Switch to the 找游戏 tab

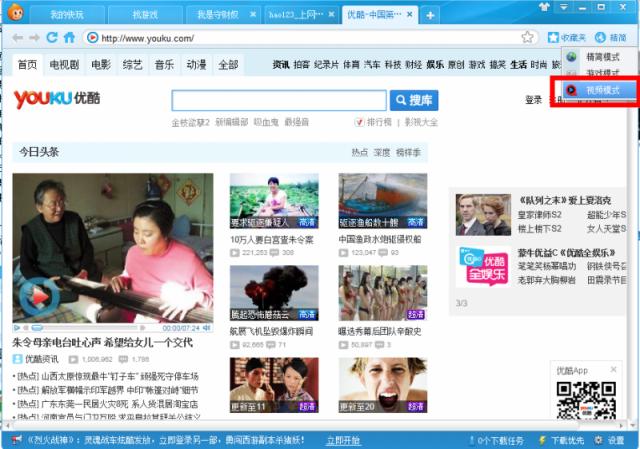[144, 15]
